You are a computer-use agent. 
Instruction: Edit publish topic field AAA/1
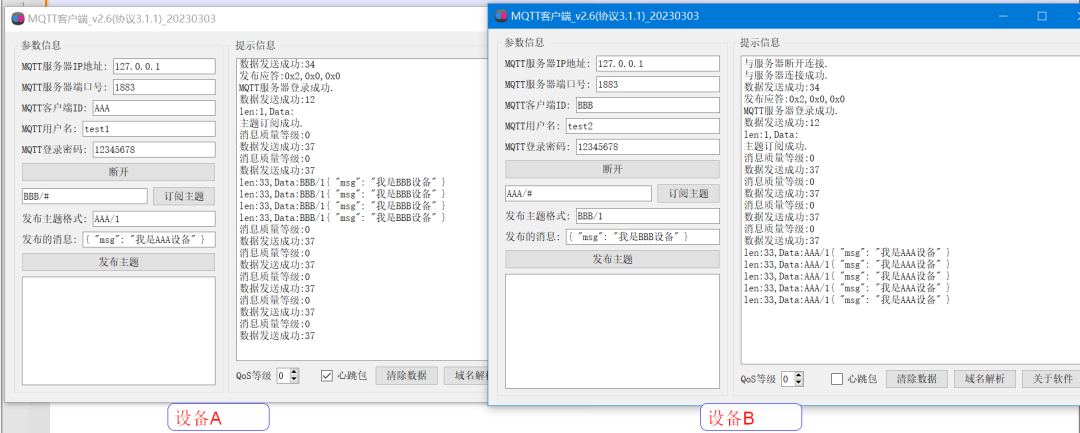tap(154, 219)
